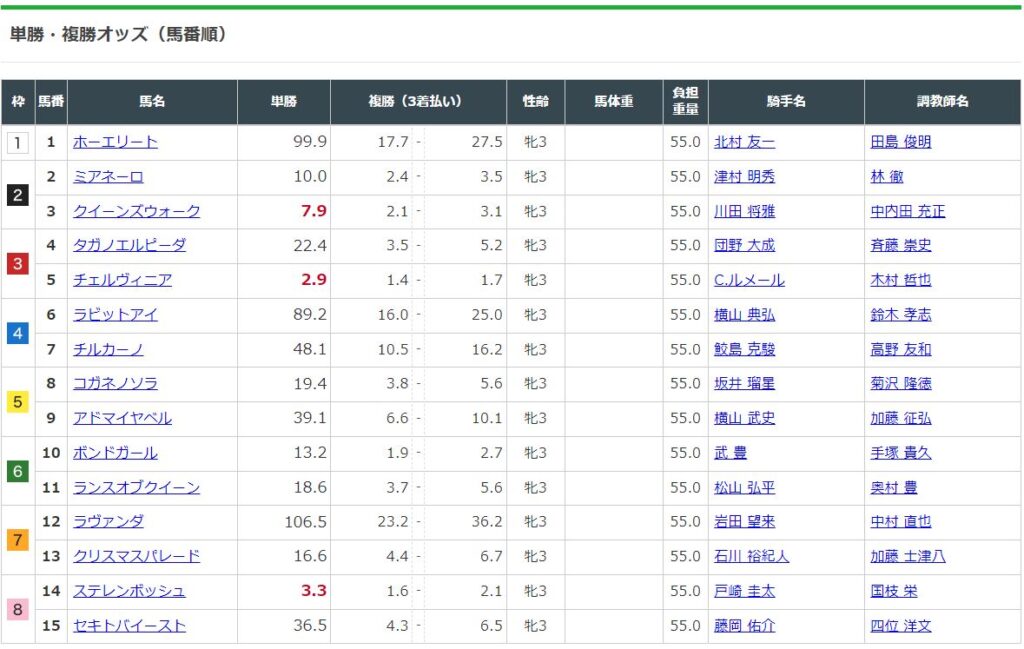Open jockey 武 豊 profile
Image resolution: width=1024 pixels, height=649 pixels.
[730, 453]
